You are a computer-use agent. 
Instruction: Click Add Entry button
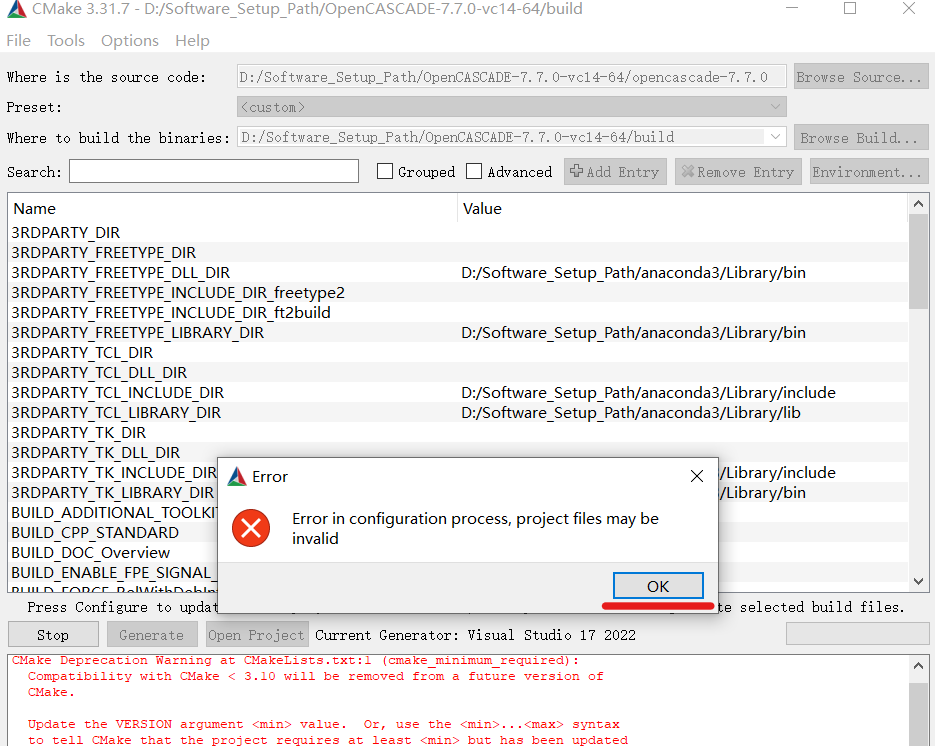click(615, 172)
